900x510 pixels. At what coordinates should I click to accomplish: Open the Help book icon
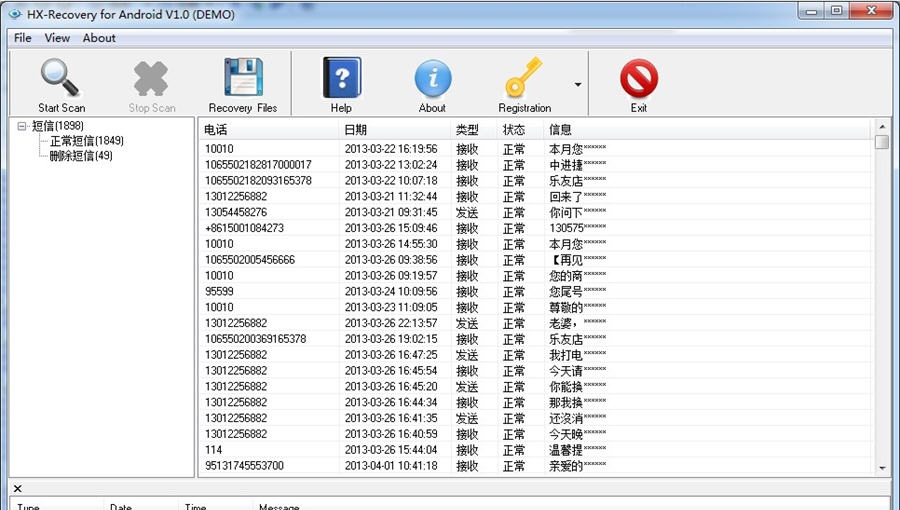tap(342, 77)
